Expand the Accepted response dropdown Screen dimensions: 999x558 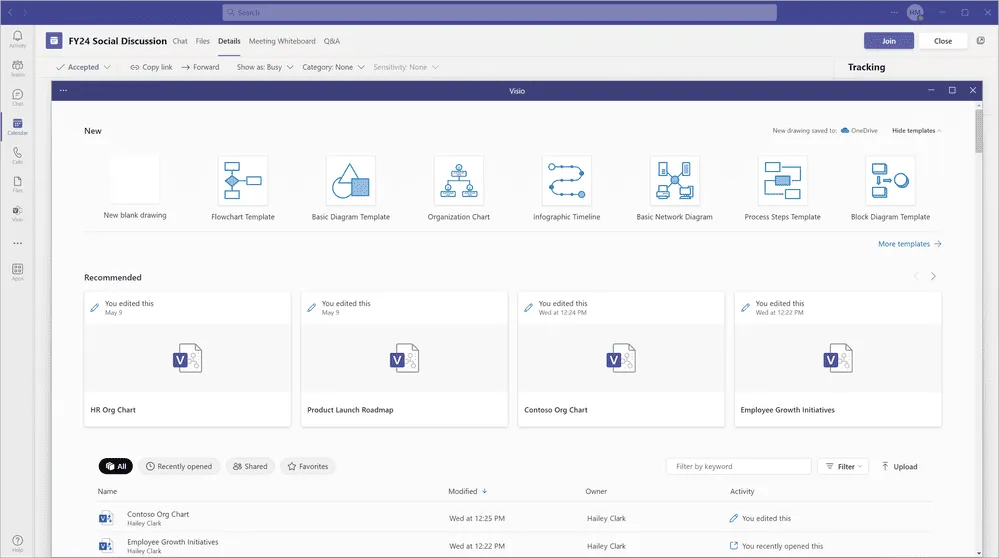pyautogui.click(x=83, y=67)
